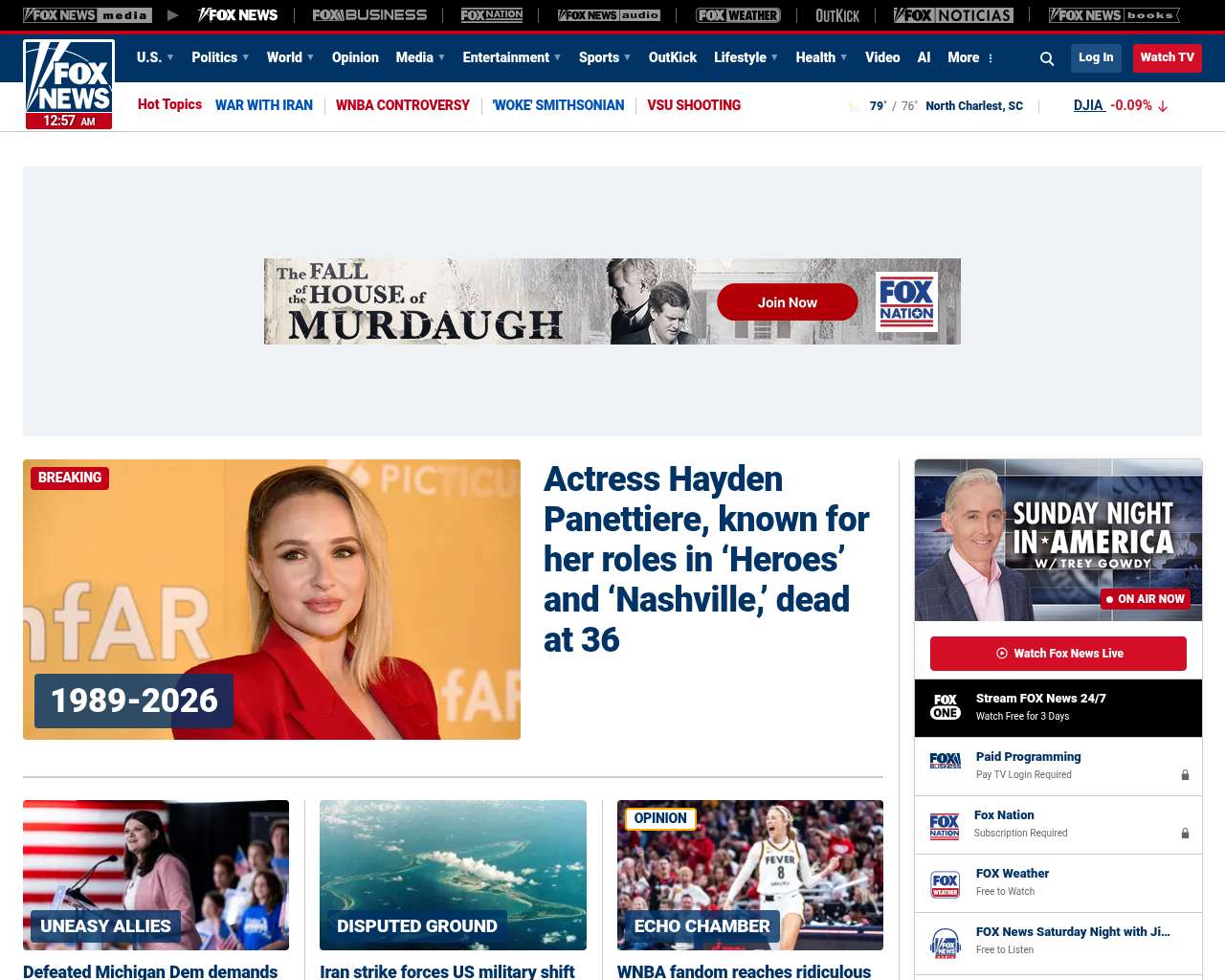1225x980 pixels.
Task: Open 'Defeated Michigan Dem demands' headline
Action: pos(150,971)
